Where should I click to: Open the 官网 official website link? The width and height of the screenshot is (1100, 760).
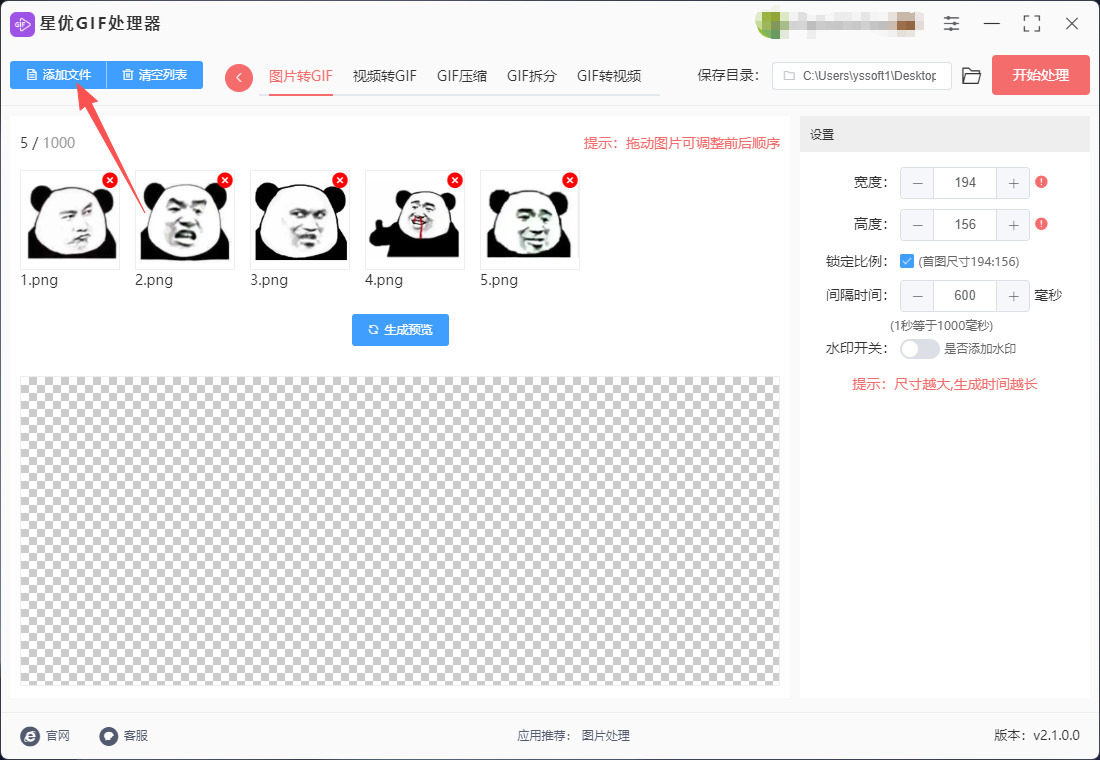tap(46, 735)
